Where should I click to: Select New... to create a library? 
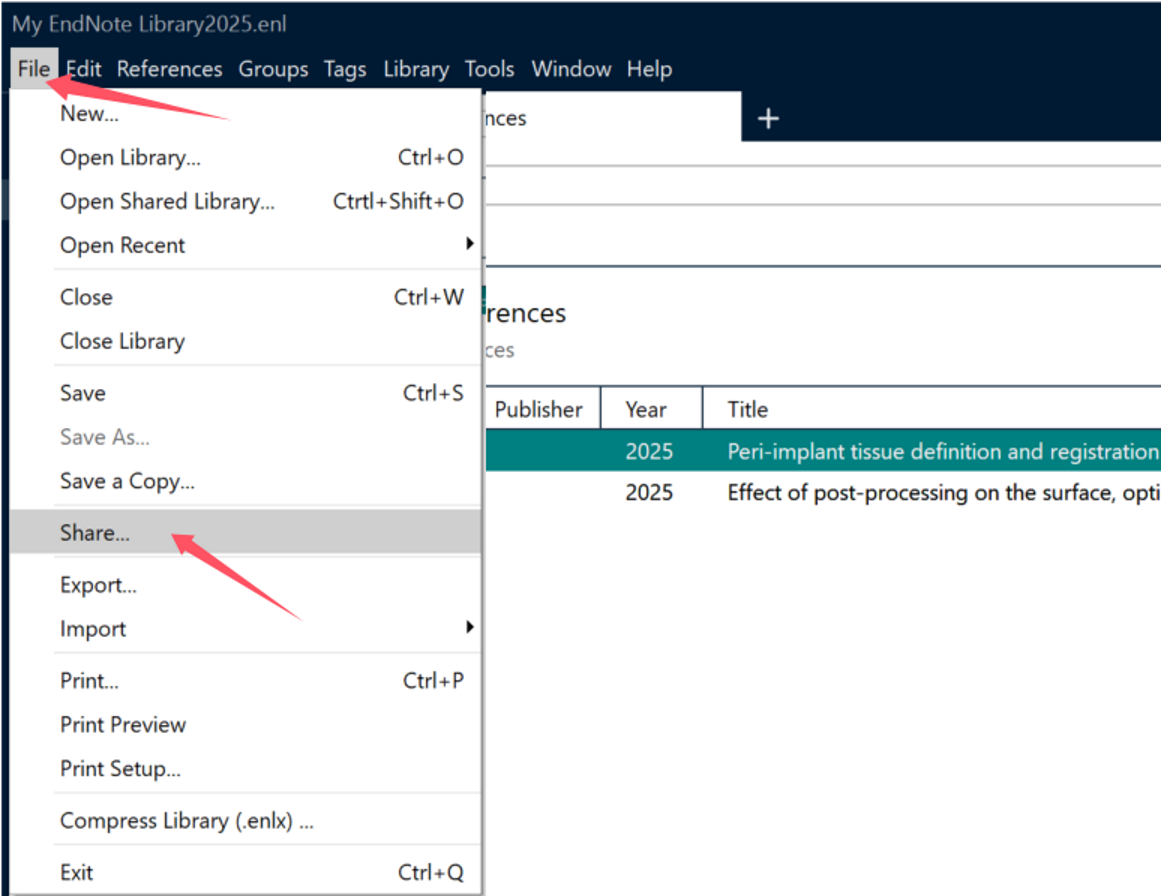(x=88, y=113)
